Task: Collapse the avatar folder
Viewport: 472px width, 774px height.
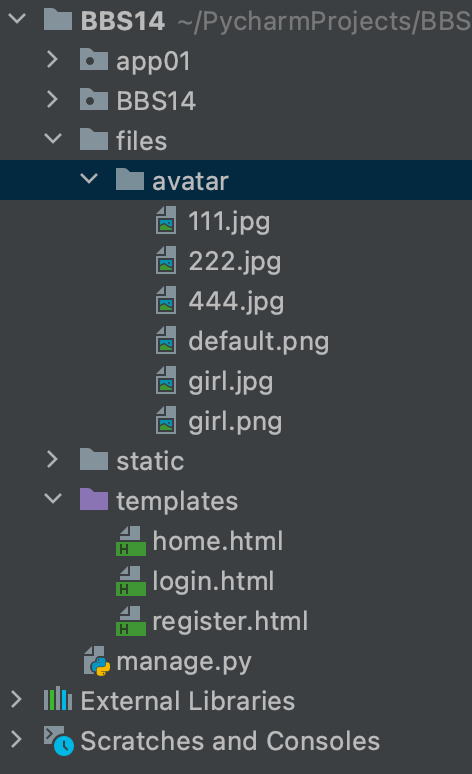Action: click(x=89, y=178)
